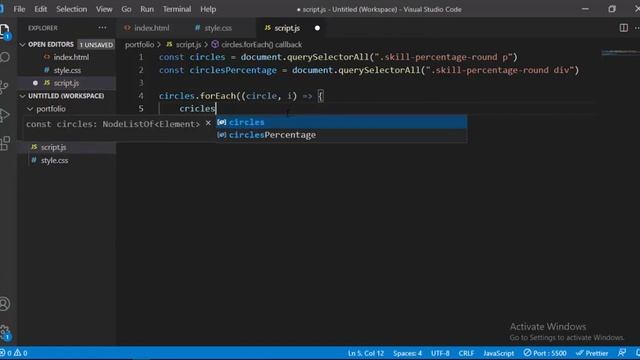Click the CRLF end-of-line indicator
Screen dimensions: 640x360
pyautogui.click(x=466, y=353)
